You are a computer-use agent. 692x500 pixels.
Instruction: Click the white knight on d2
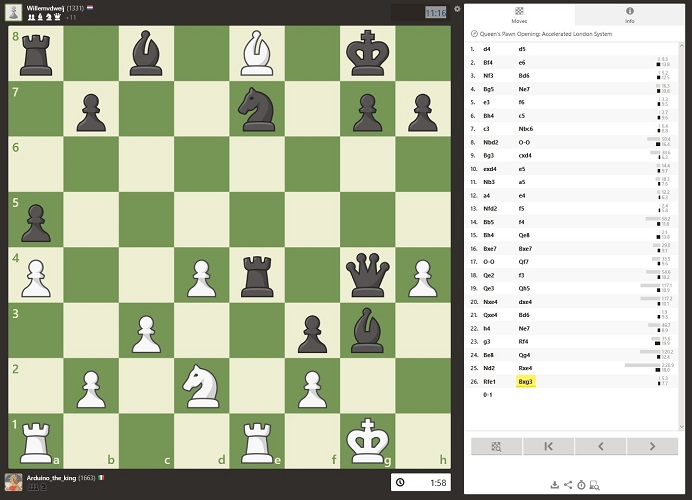click(x=202, y=381)
